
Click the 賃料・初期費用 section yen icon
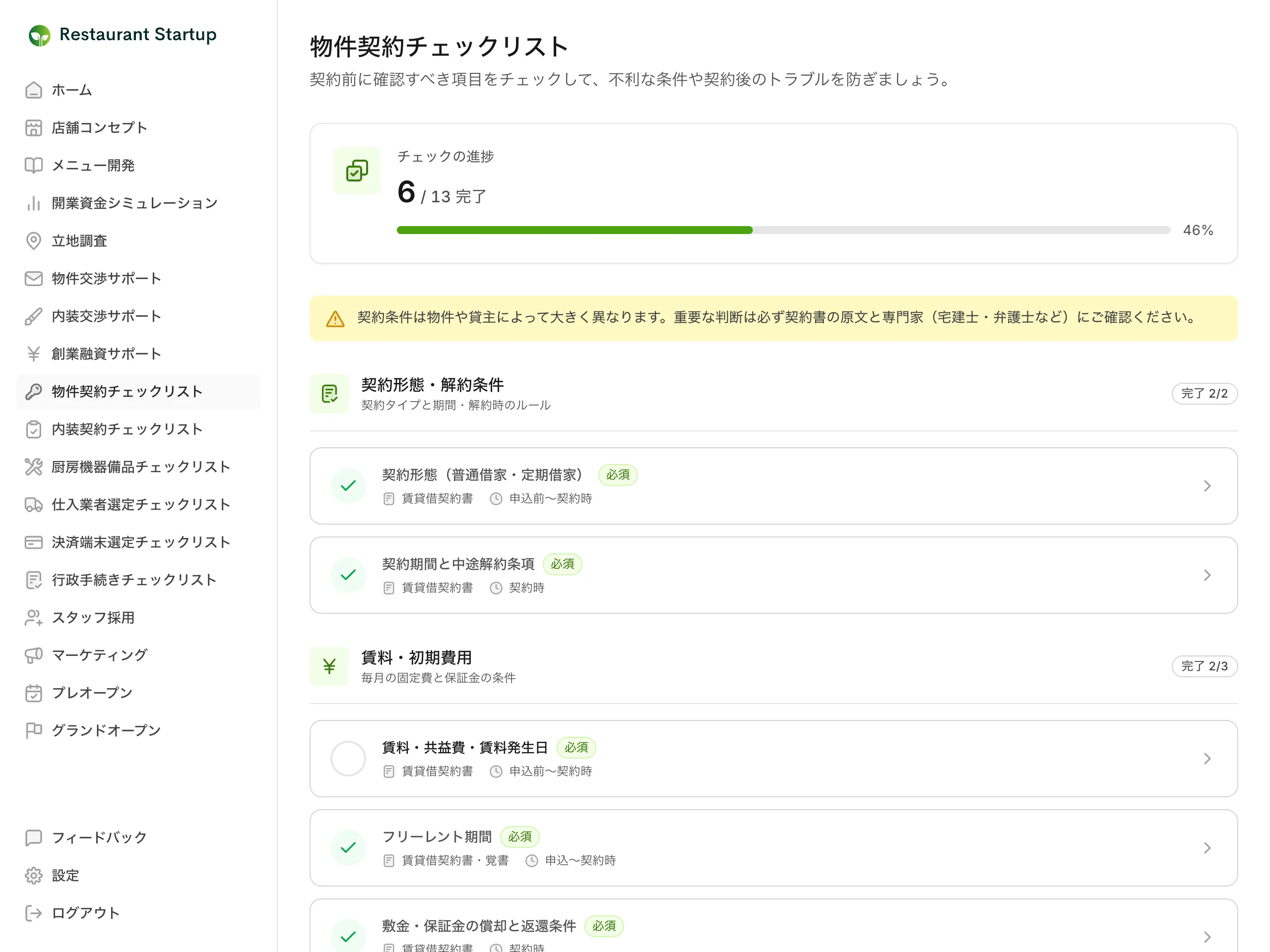(329, 666)
